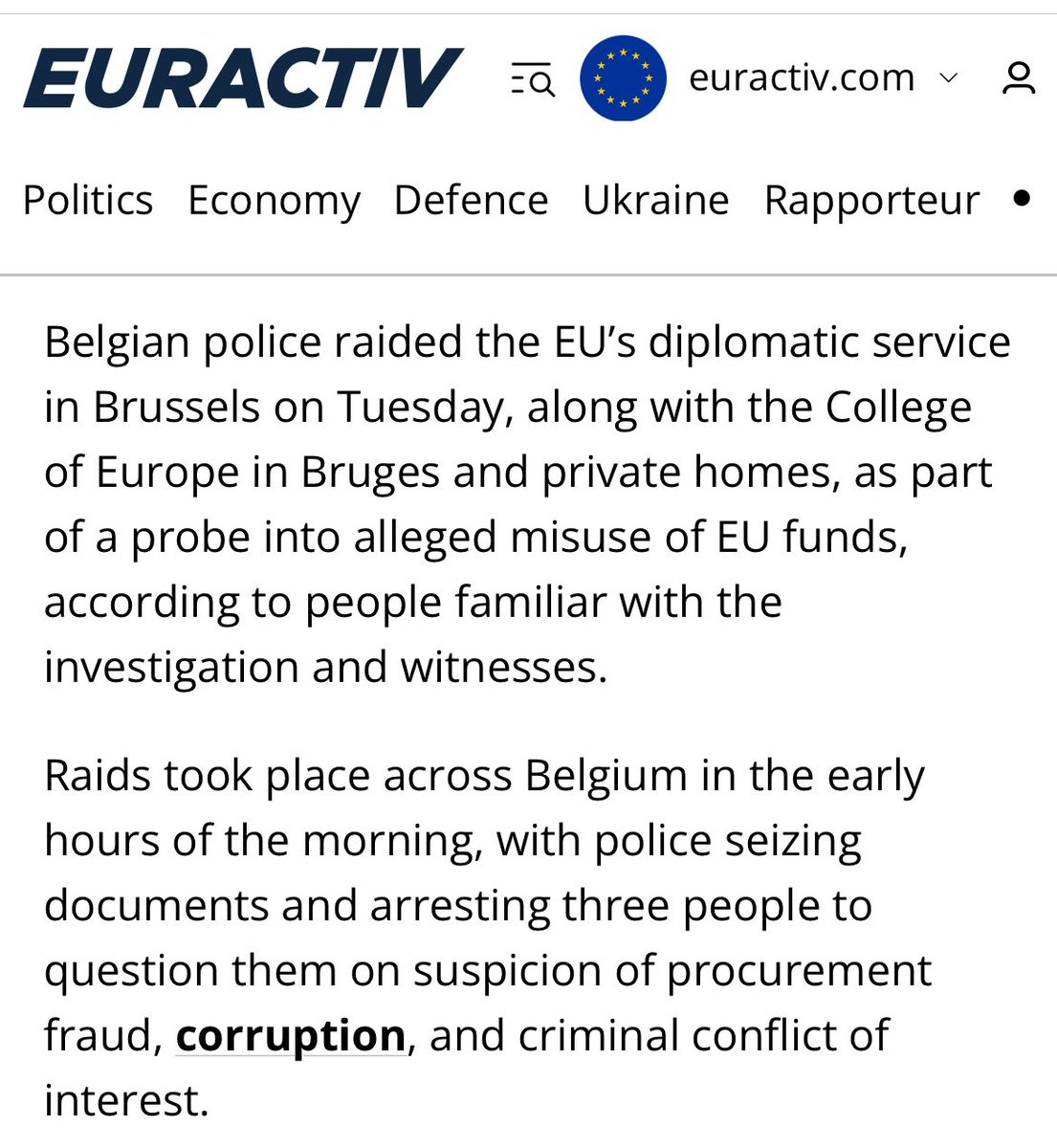Click the paragraph starting Raids took place
This screenshot has width=1057, height=1148.
[x=488, y=938]
